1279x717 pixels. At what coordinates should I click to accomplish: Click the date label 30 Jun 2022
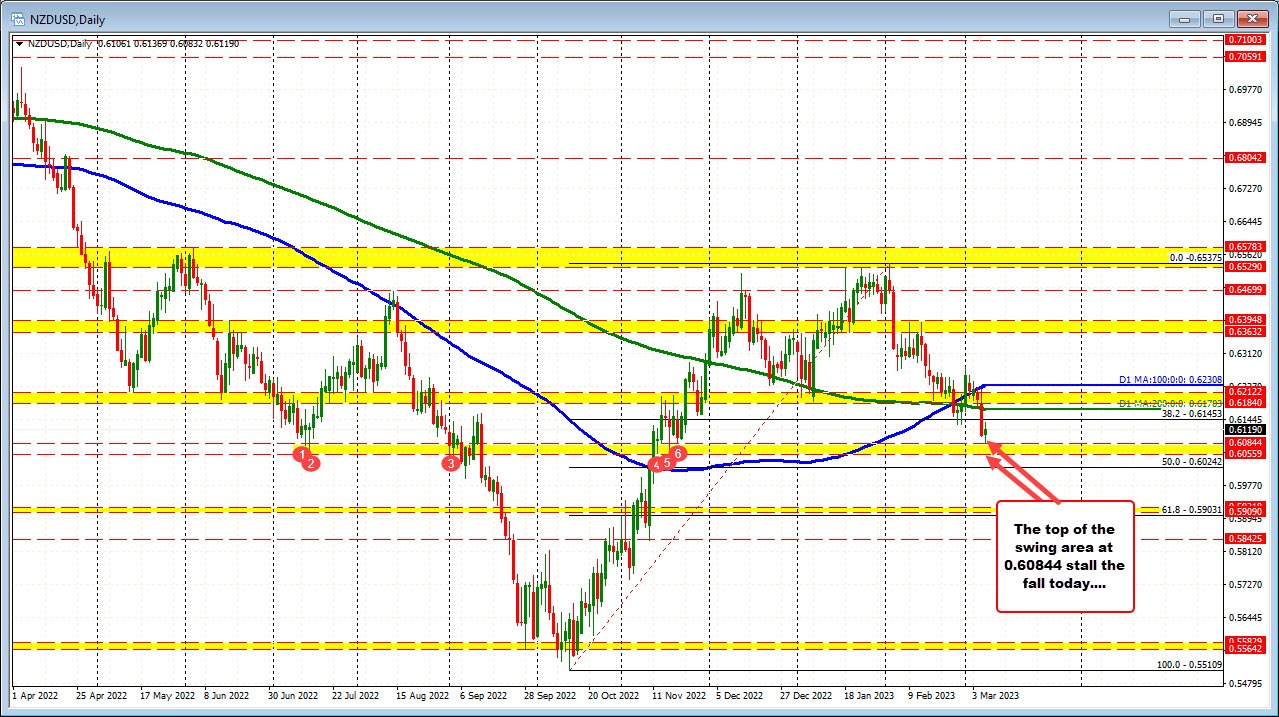click(x=293, y=695)
